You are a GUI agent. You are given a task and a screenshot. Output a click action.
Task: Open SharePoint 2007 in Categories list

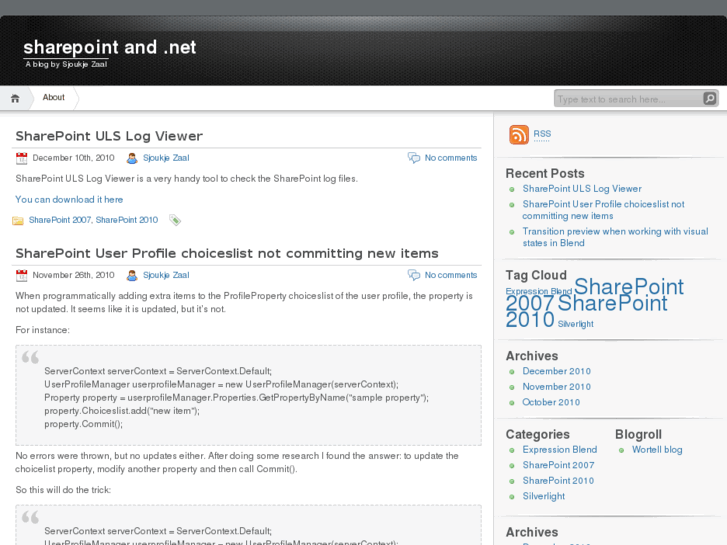point(558,465)
